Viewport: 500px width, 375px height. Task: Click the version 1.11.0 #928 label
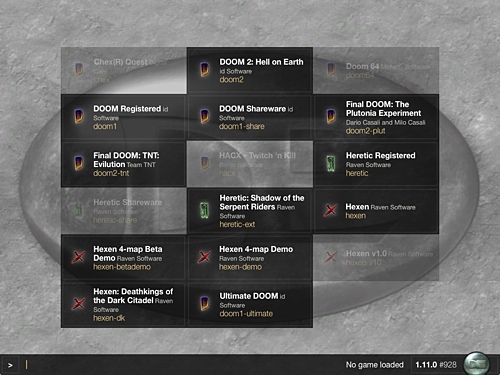coord(436,365)
